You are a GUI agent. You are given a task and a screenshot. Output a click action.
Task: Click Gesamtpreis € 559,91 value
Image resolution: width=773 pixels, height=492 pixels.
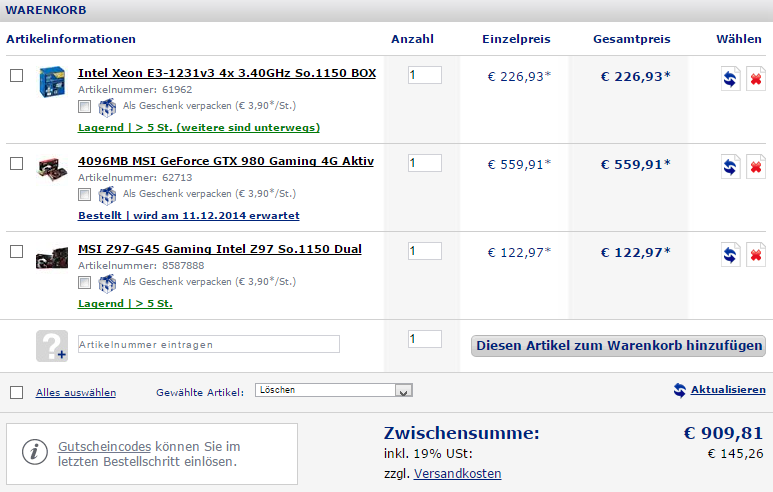coord(635,164)
